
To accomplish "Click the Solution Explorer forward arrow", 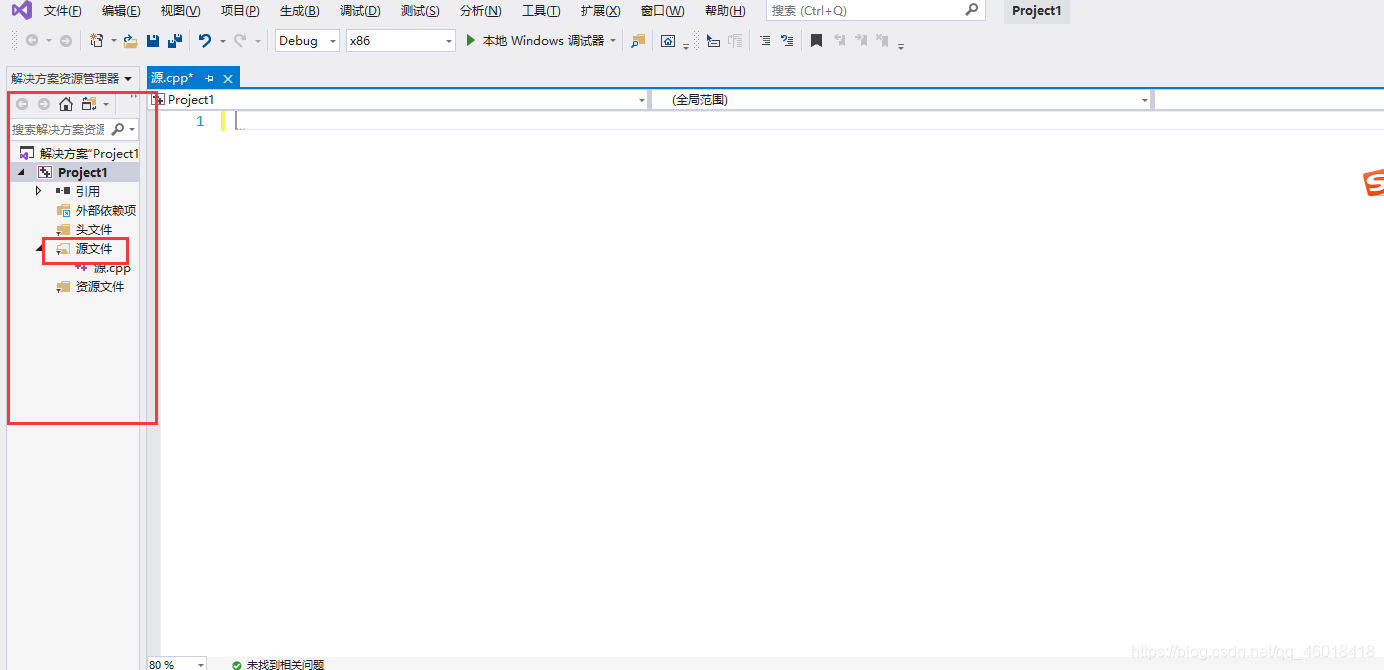I will [x=44, y=104].
